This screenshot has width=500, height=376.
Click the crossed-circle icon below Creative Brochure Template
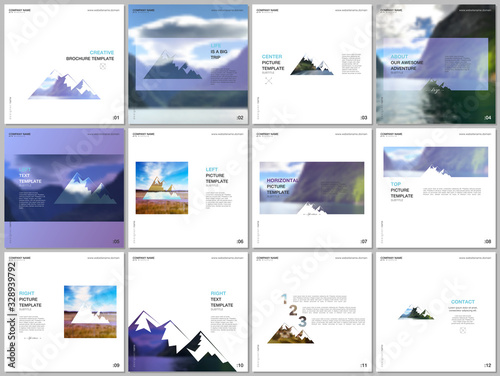point(103,66)
